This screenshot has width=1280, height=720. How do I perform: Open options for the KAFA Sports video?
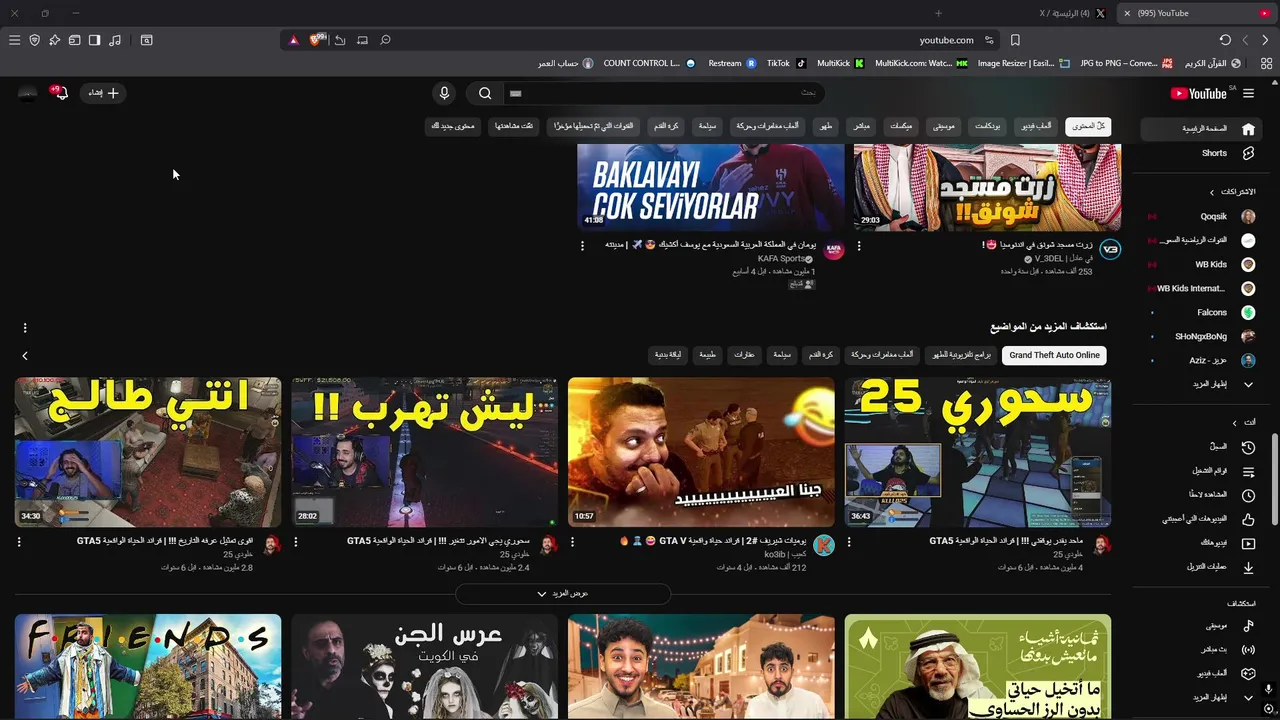(582, 245)
